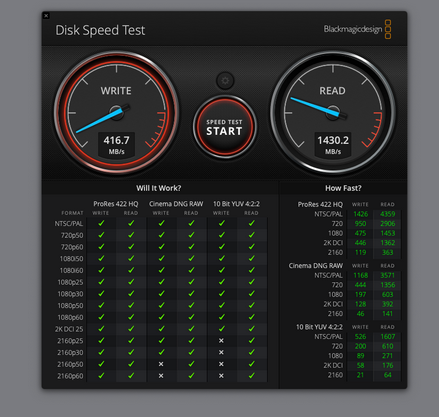439x417 pixels.
Task: Click the 1080p60 row label
Action: pos(70,317)
